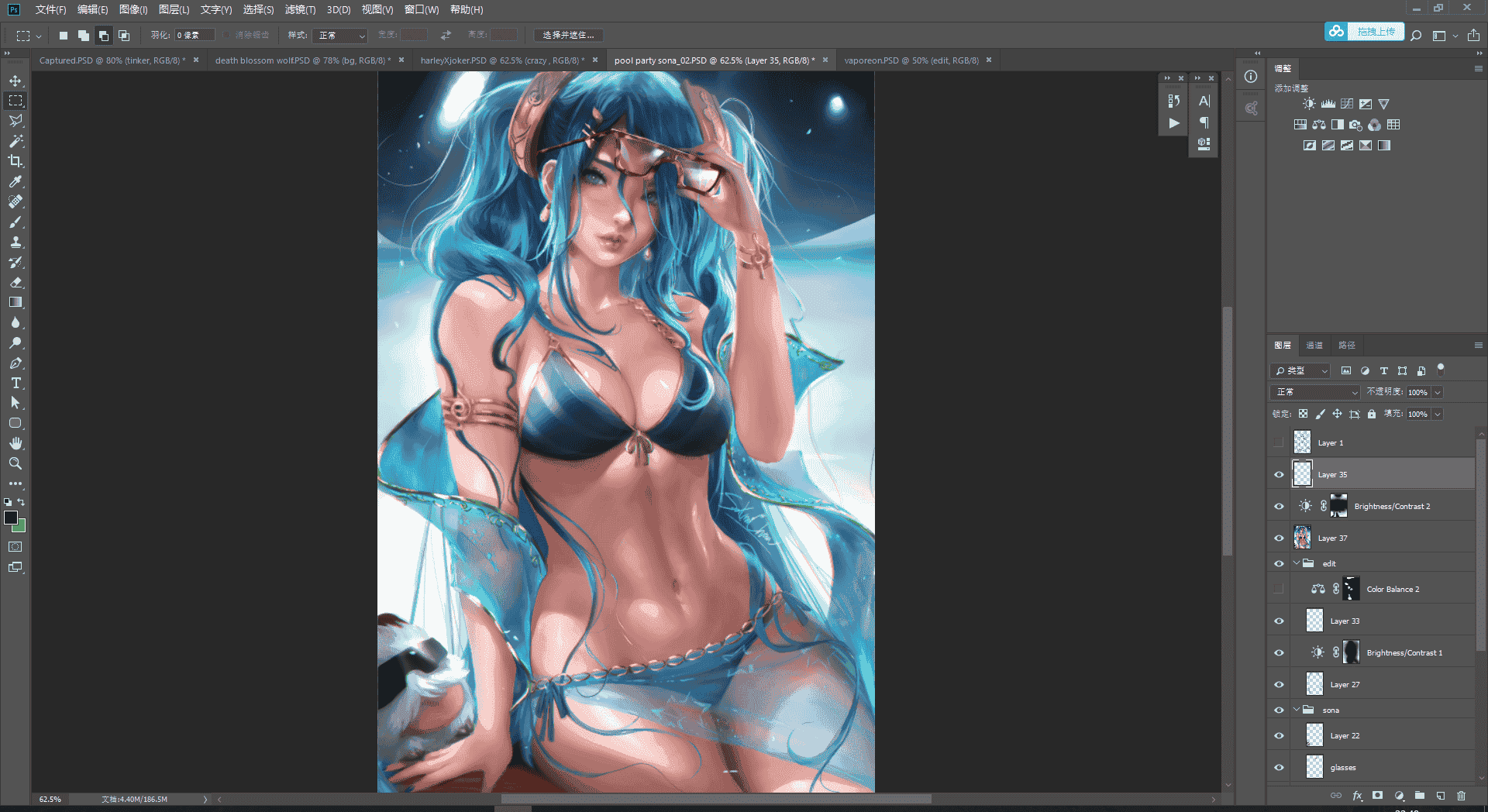1488x812 pixels.
Task: Open the Image (图像) menu
Action: 133,9
